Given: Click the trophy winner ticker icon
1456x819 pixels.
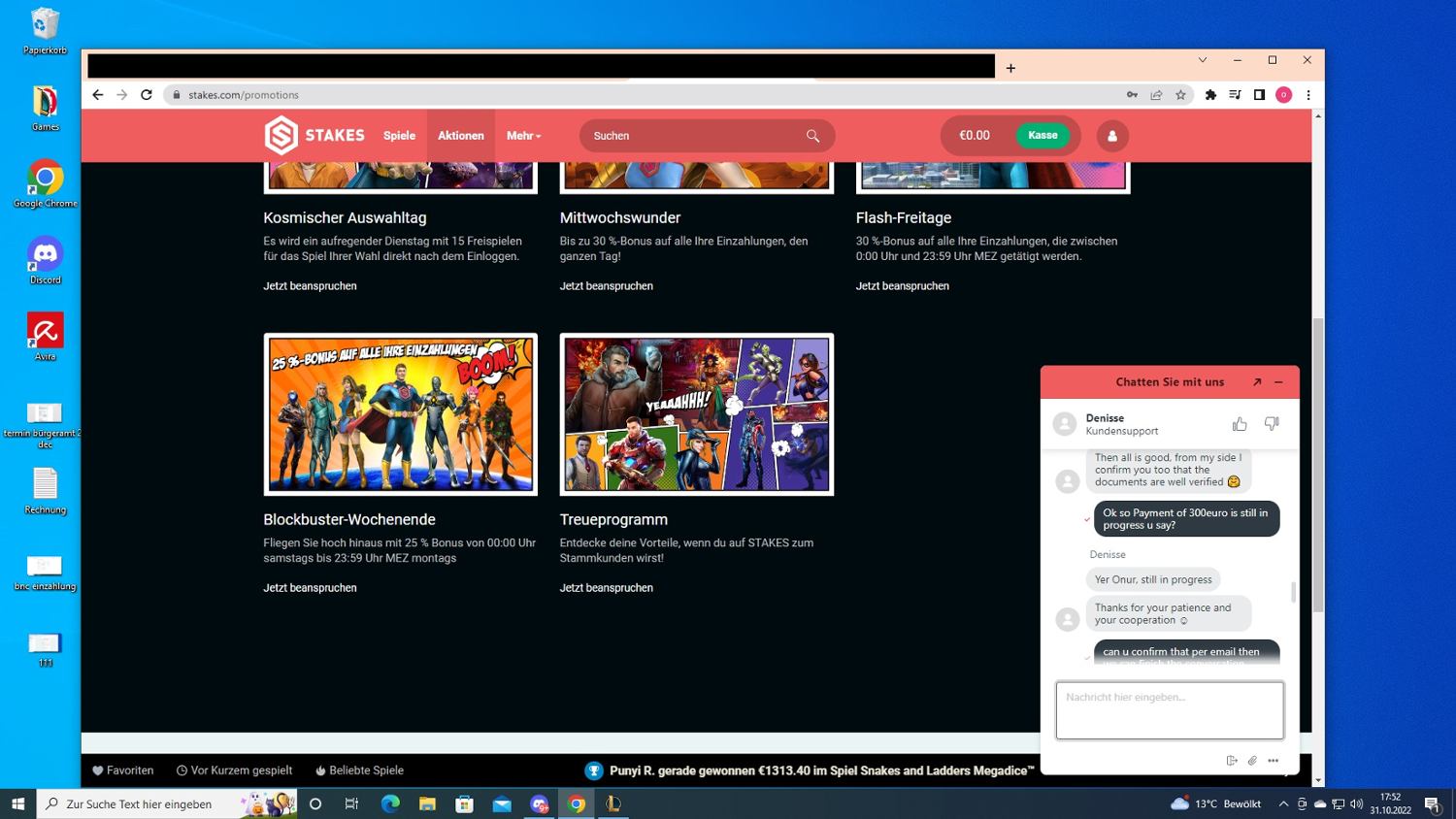Looking at the screenshot, I should click(594, 770).
